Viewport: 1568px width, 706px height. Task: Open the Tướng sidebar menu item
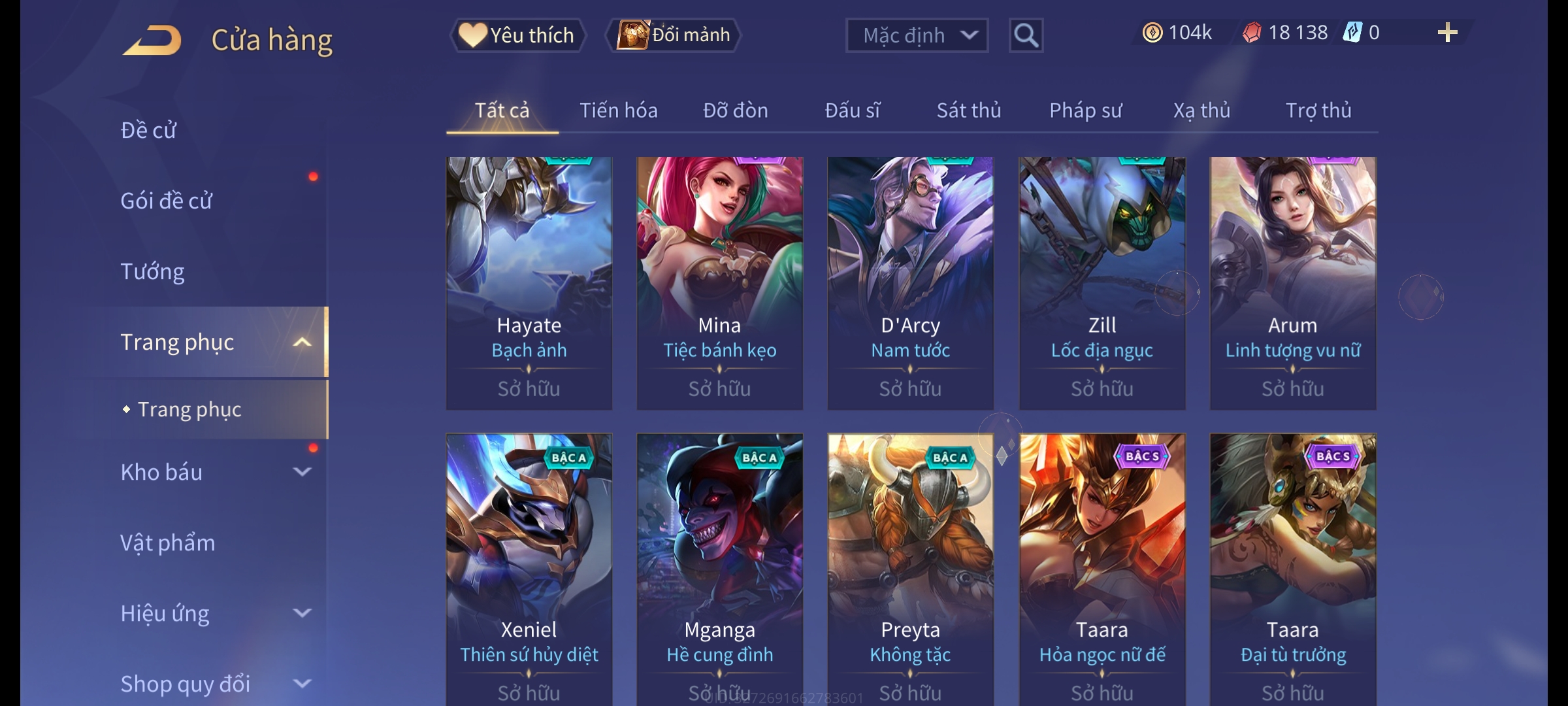[x=152, y=271]
